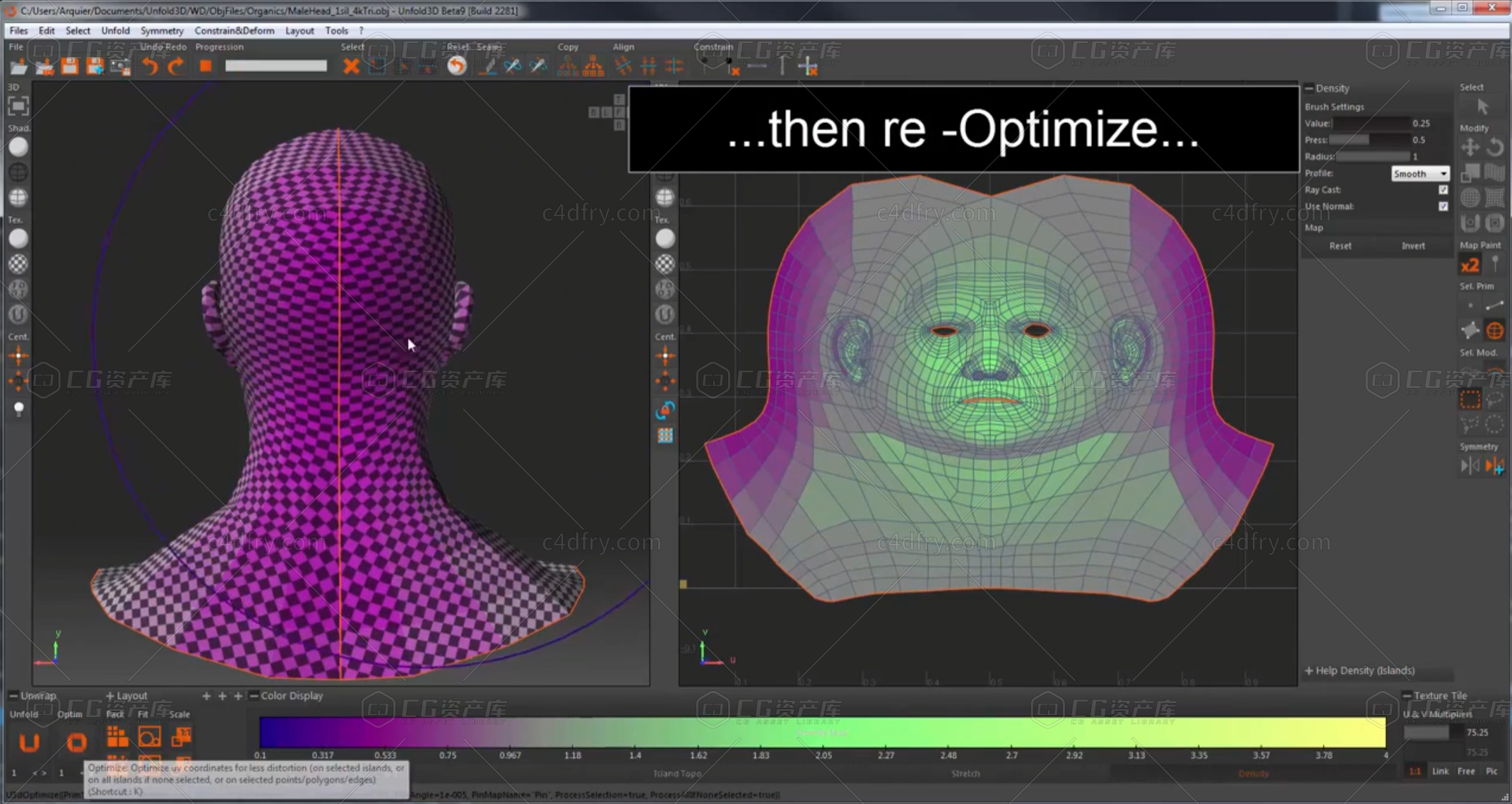
Task: Click the orange Save disk icon
Action: (x=69, y=66)
